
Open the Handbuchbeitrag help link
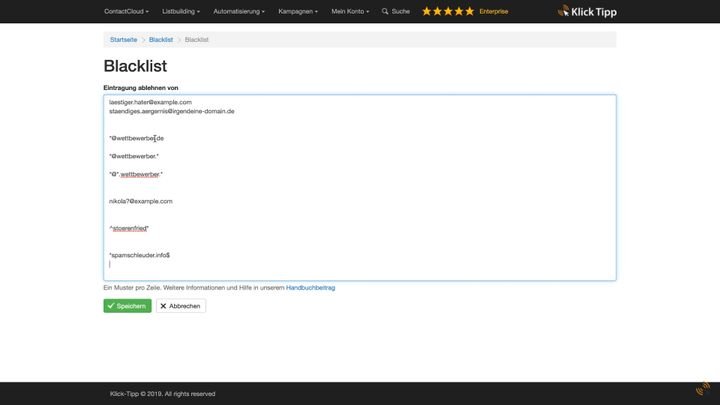tap(310, 288)
